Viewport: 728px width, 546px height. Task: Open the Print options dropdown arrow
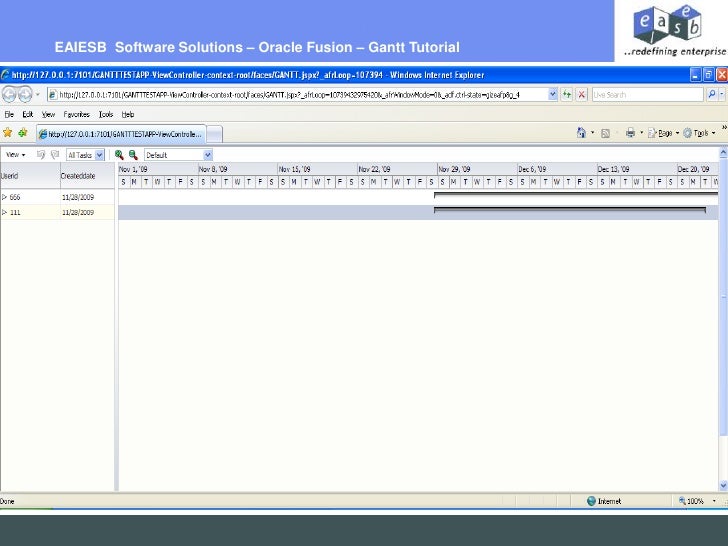642,133
